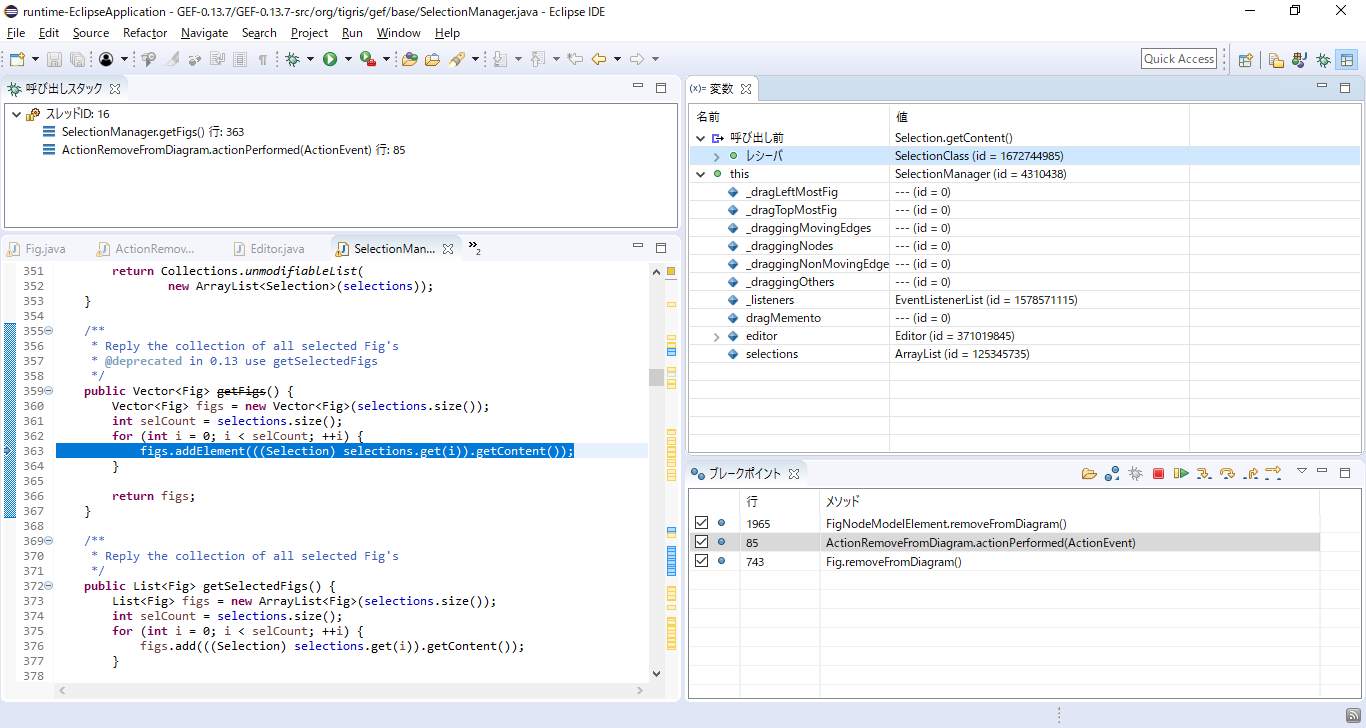Select the ActionRemoveFromDiagram.actionPerformed stack frame
Viewport: 1366px width, 728px height.
pyautogui.click(x=223, y=150)
